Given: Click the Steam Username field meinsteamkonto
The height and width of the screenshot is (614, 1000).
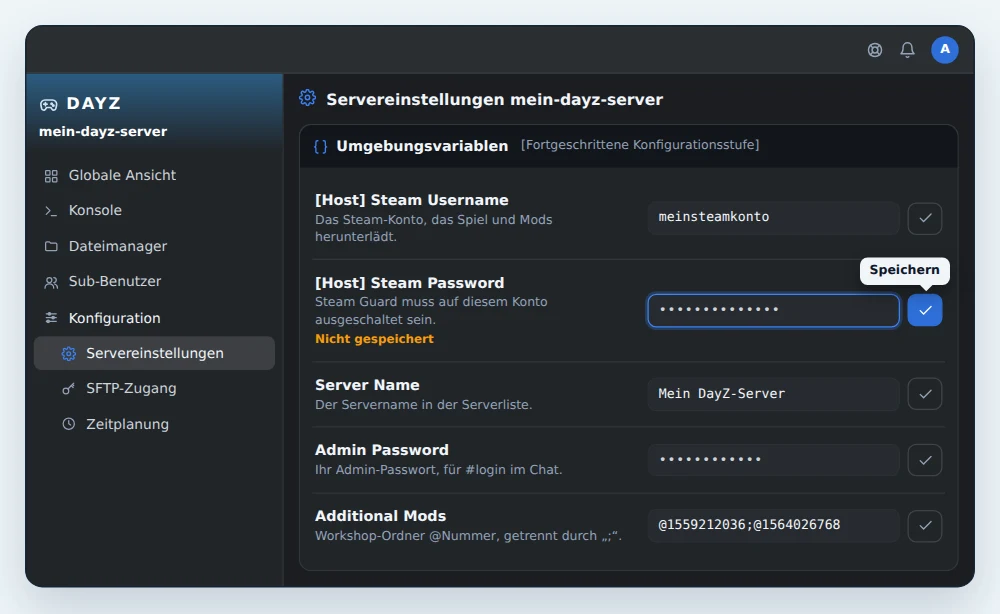Looking at the screenshot, I should (774, 218).
